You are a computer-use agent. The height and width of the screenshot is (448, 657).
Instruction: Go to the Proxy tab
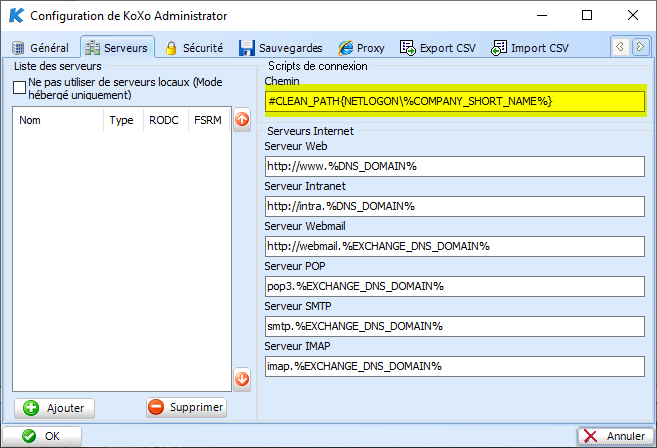[361, 48]
